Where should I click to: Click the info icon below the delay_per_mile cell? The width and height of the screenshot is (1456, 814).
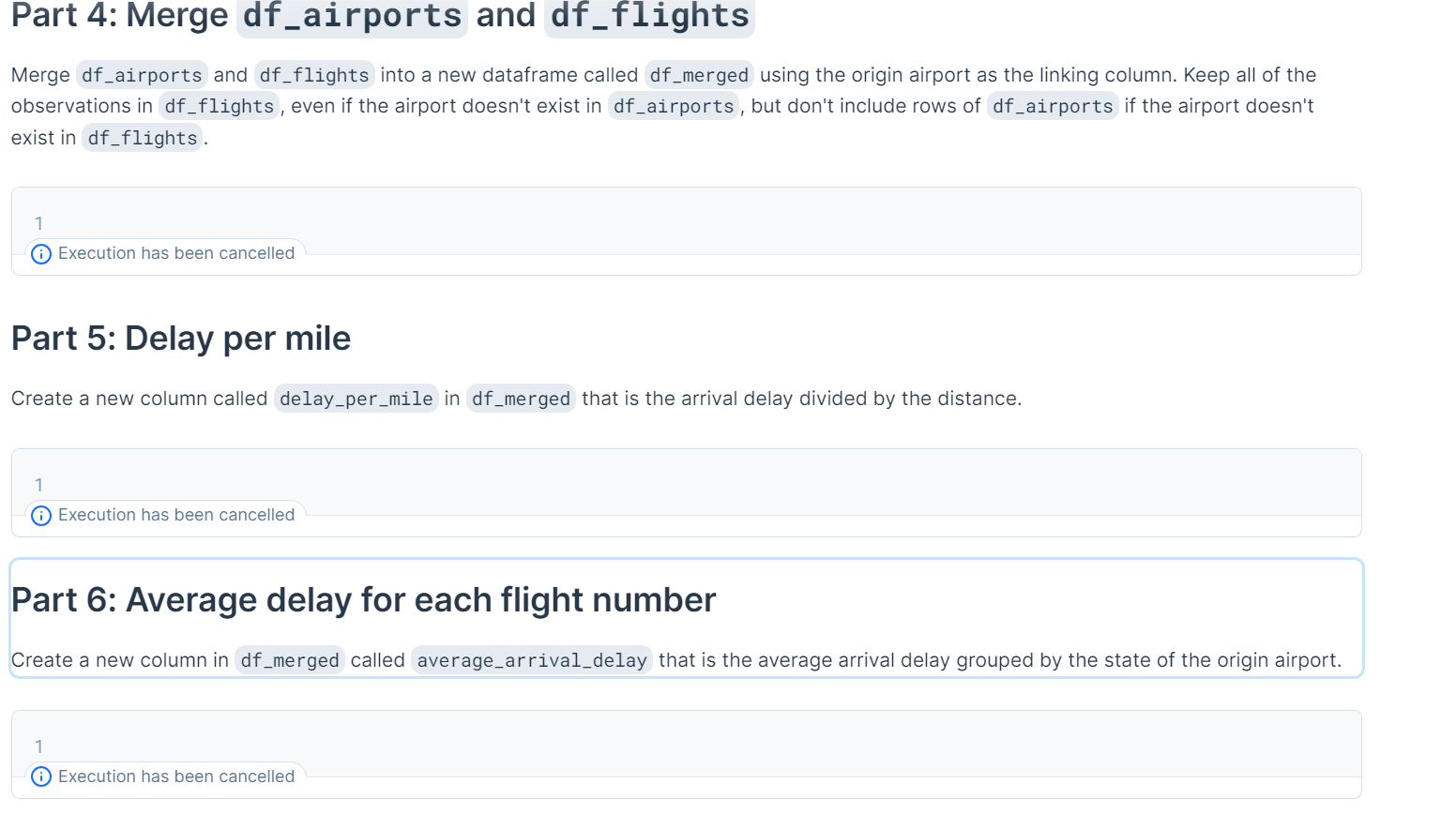[40, 515]
